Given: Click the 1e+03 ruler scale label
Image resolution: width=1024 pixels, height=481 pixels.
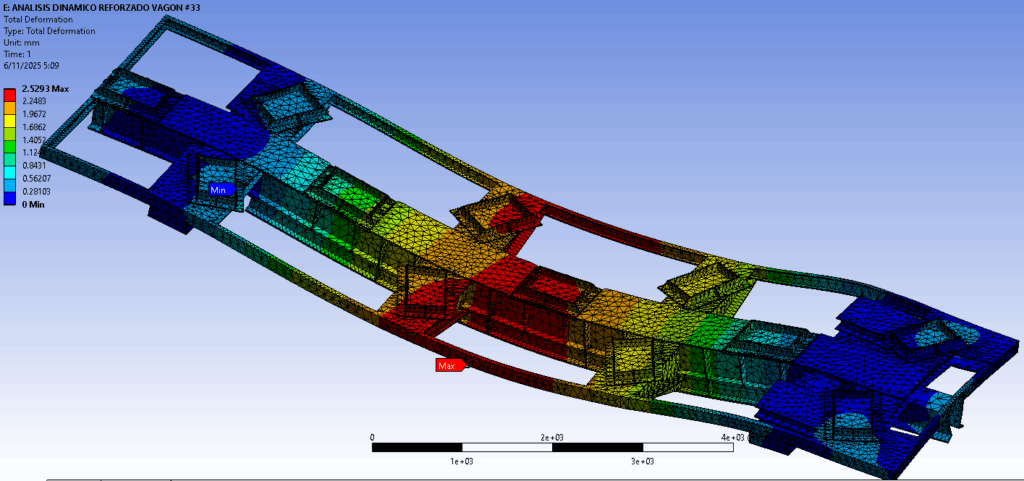Looking at the screenshot, I should [x=462, y=461].
